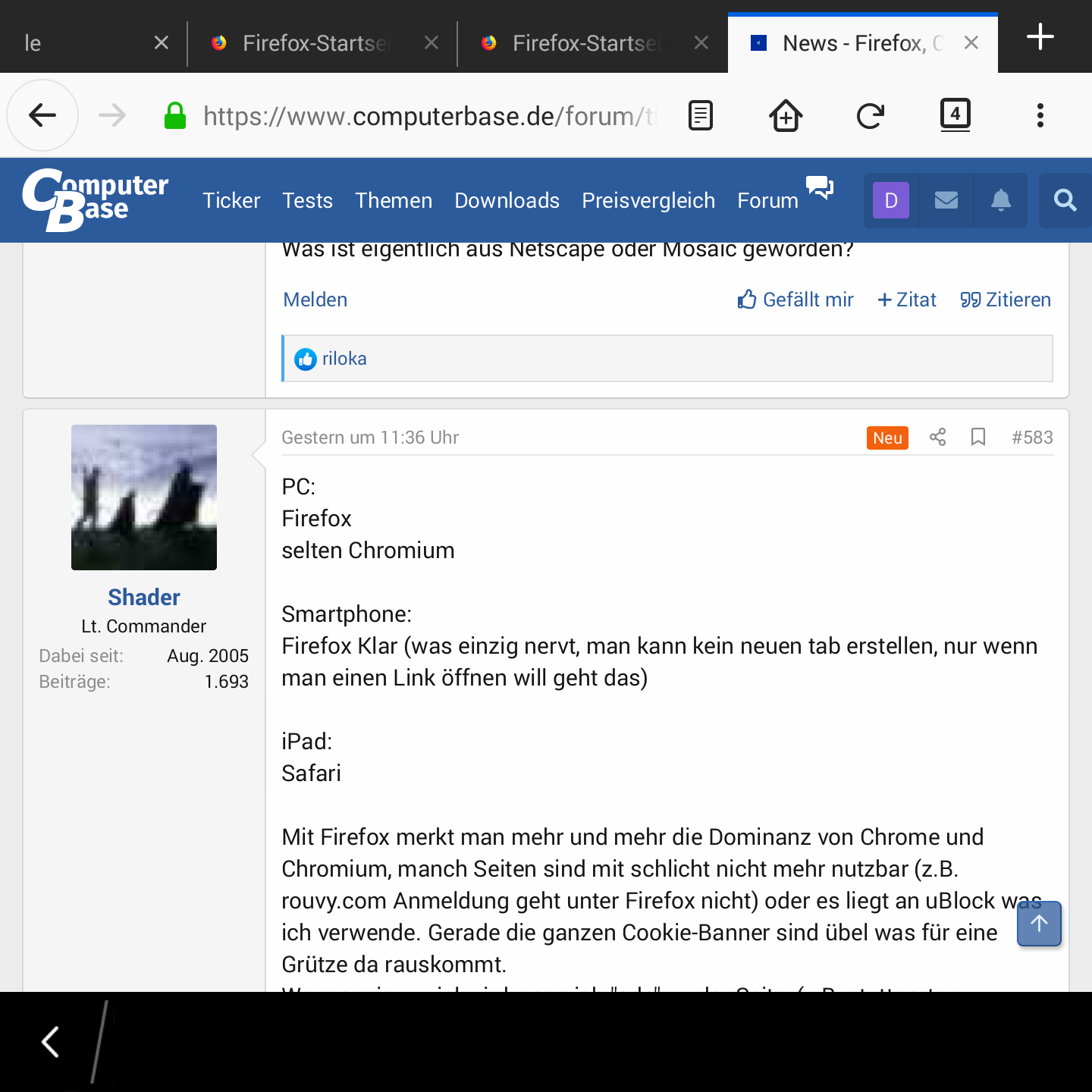Click Melden to report the post

315,300
